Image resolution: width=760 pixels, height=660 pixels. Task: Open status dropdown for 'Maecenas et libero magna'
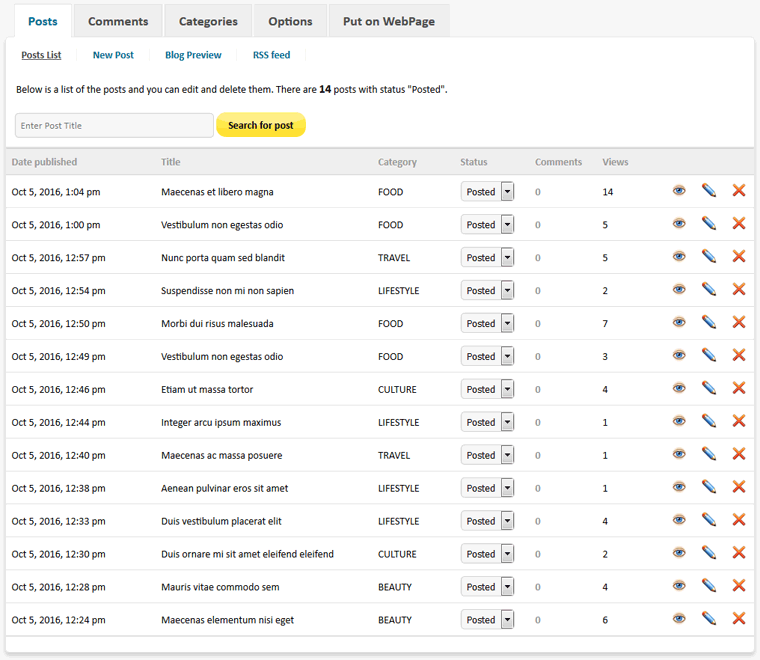[x=487, y=192]
